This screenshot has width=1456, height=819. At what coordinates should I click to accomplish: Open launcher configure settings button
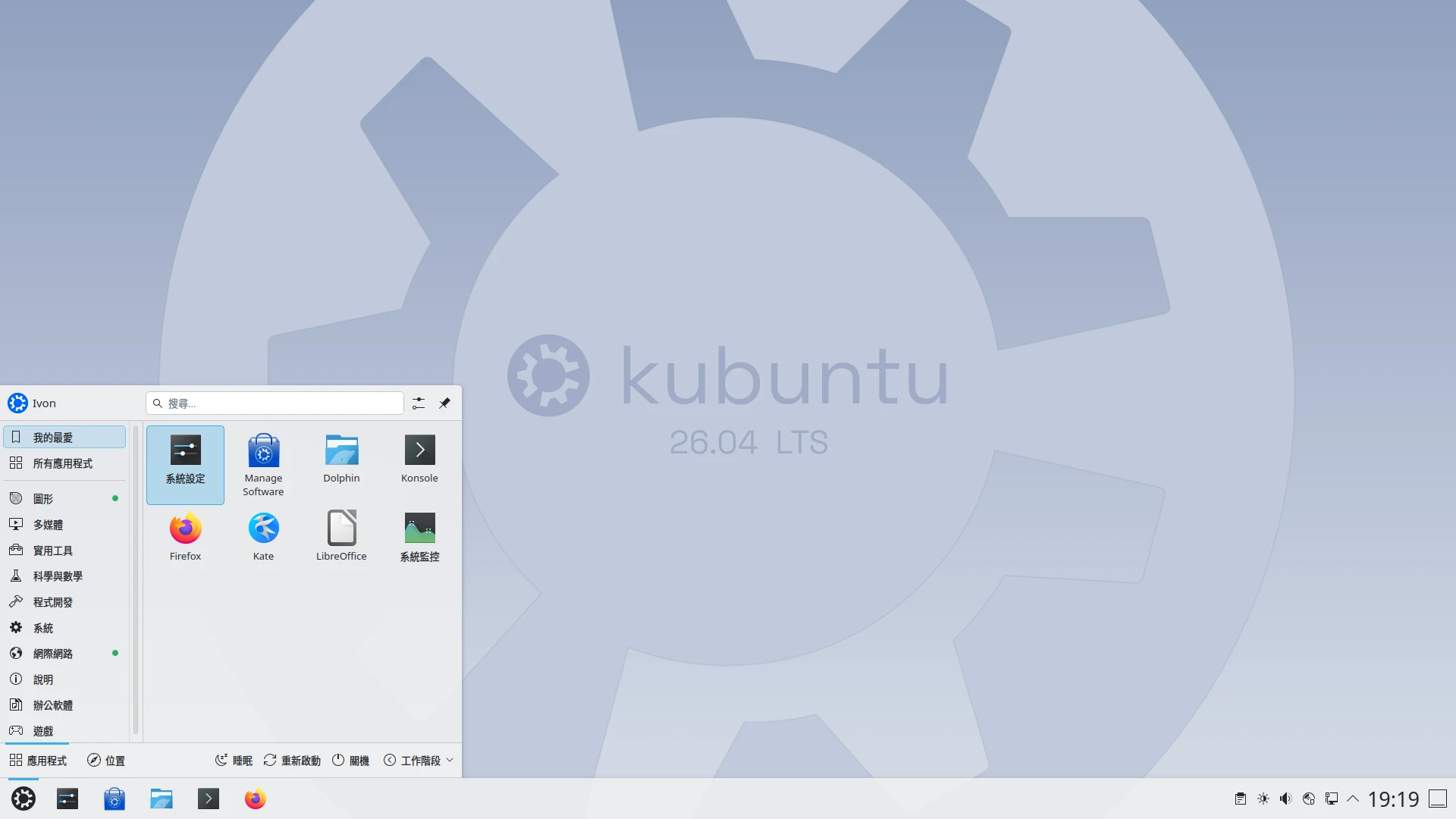pos(419,403)
